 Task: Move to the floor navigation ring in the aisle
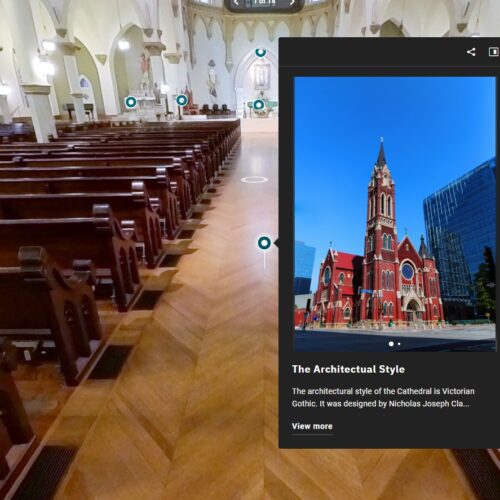click(x=254, y=180)
